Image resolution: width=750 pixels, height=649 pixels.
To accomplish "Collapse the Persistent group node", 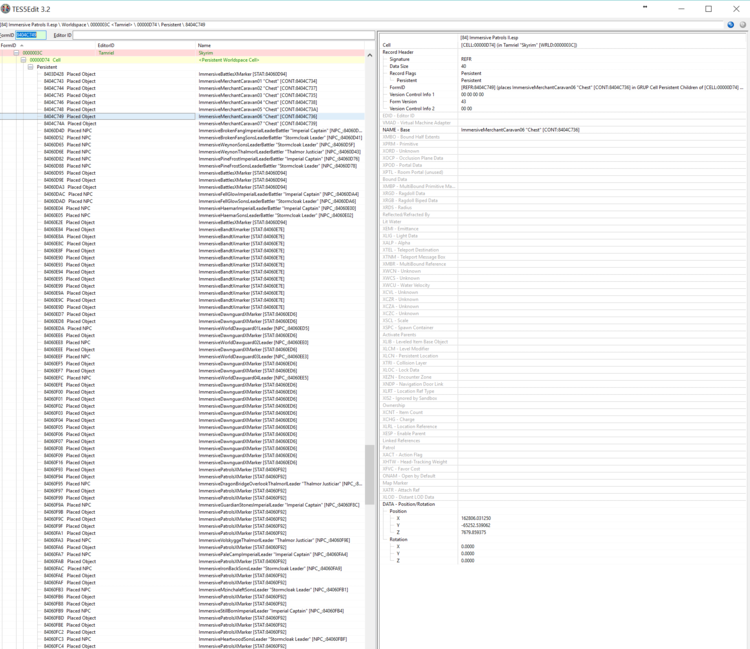I will point(30,67).
